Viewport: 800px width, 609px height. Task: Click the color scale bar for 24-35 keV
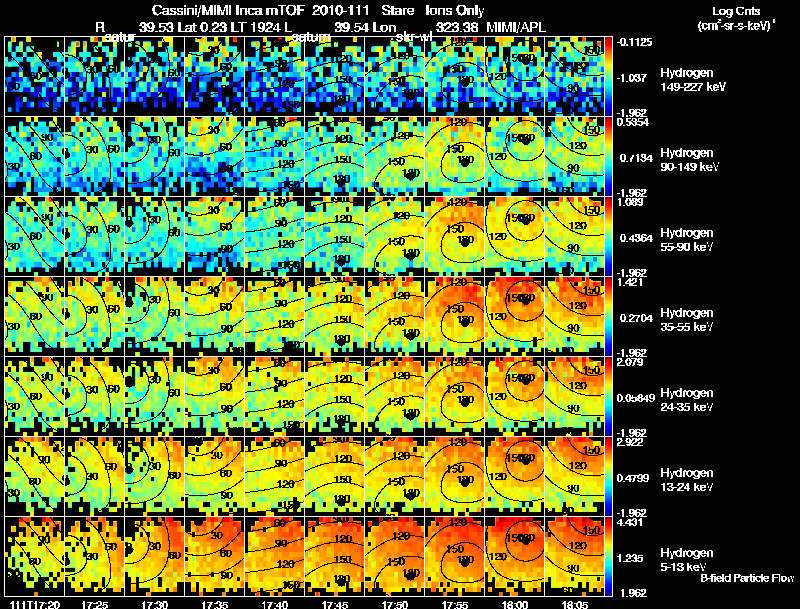pos(608,396)
